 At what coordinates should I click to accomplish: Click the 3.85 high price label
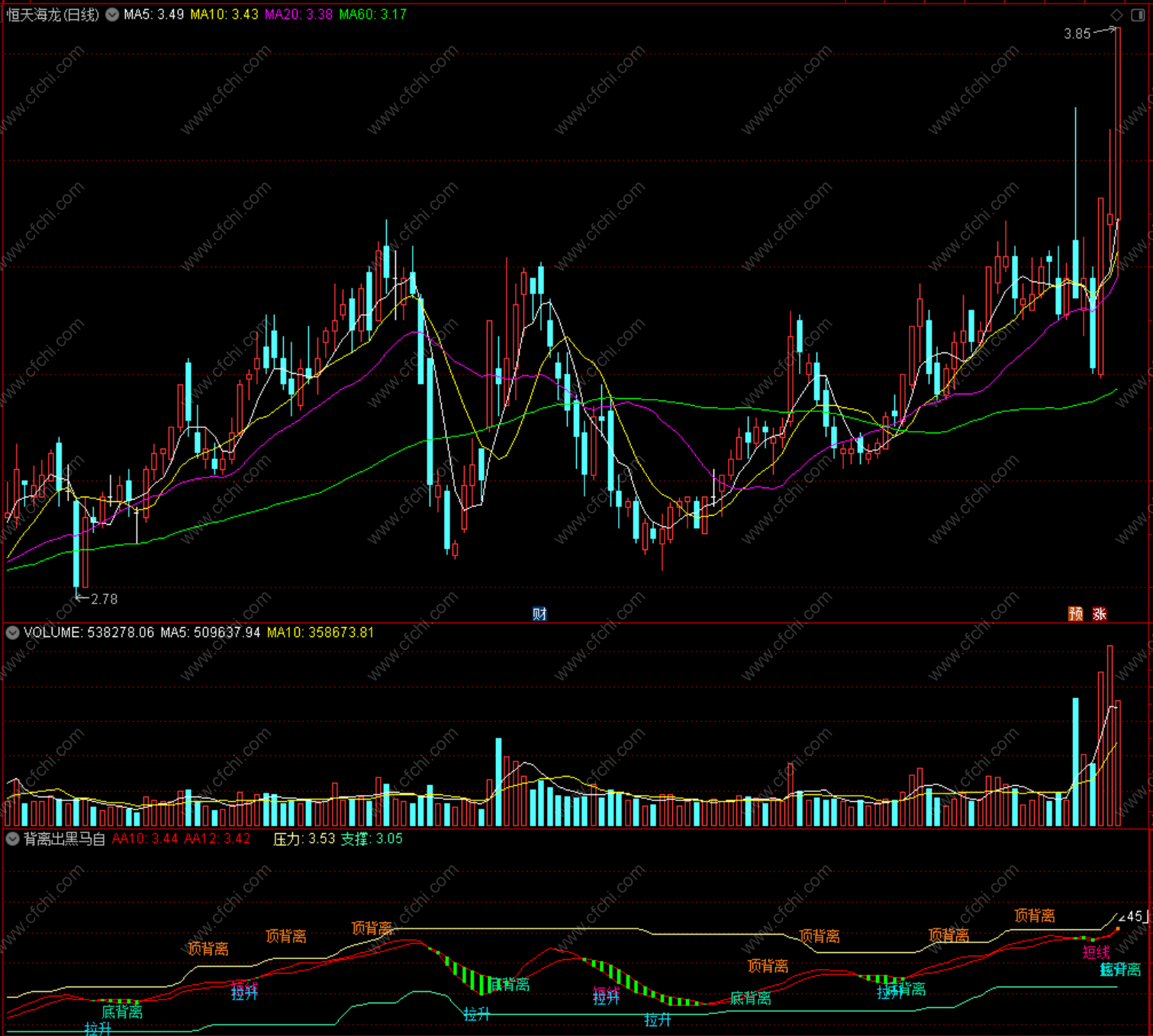[1077, 34]
